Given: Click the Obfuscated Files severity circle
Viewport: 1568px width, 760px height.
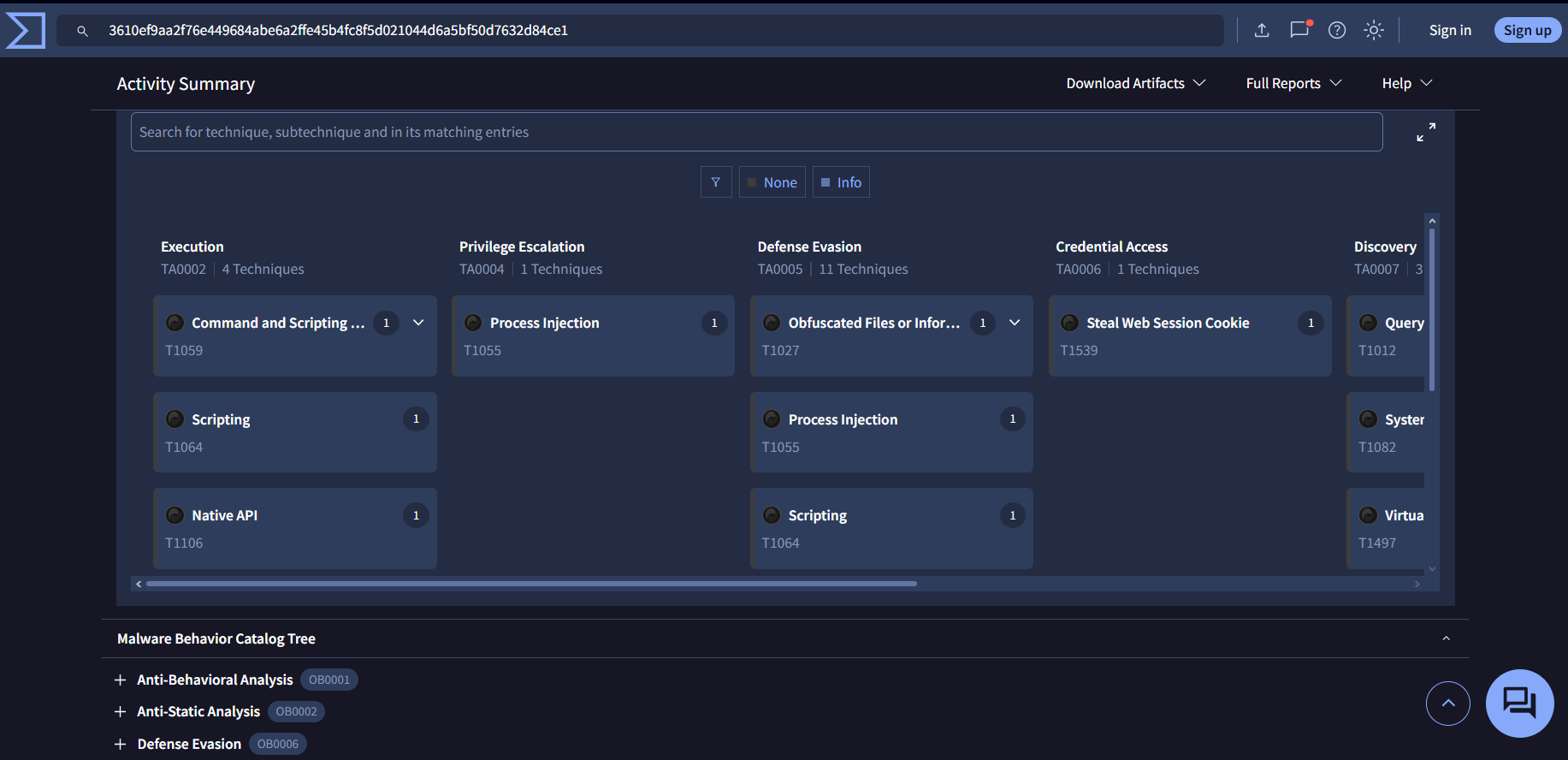Looking at the screenshot, I should coord(772,323).
